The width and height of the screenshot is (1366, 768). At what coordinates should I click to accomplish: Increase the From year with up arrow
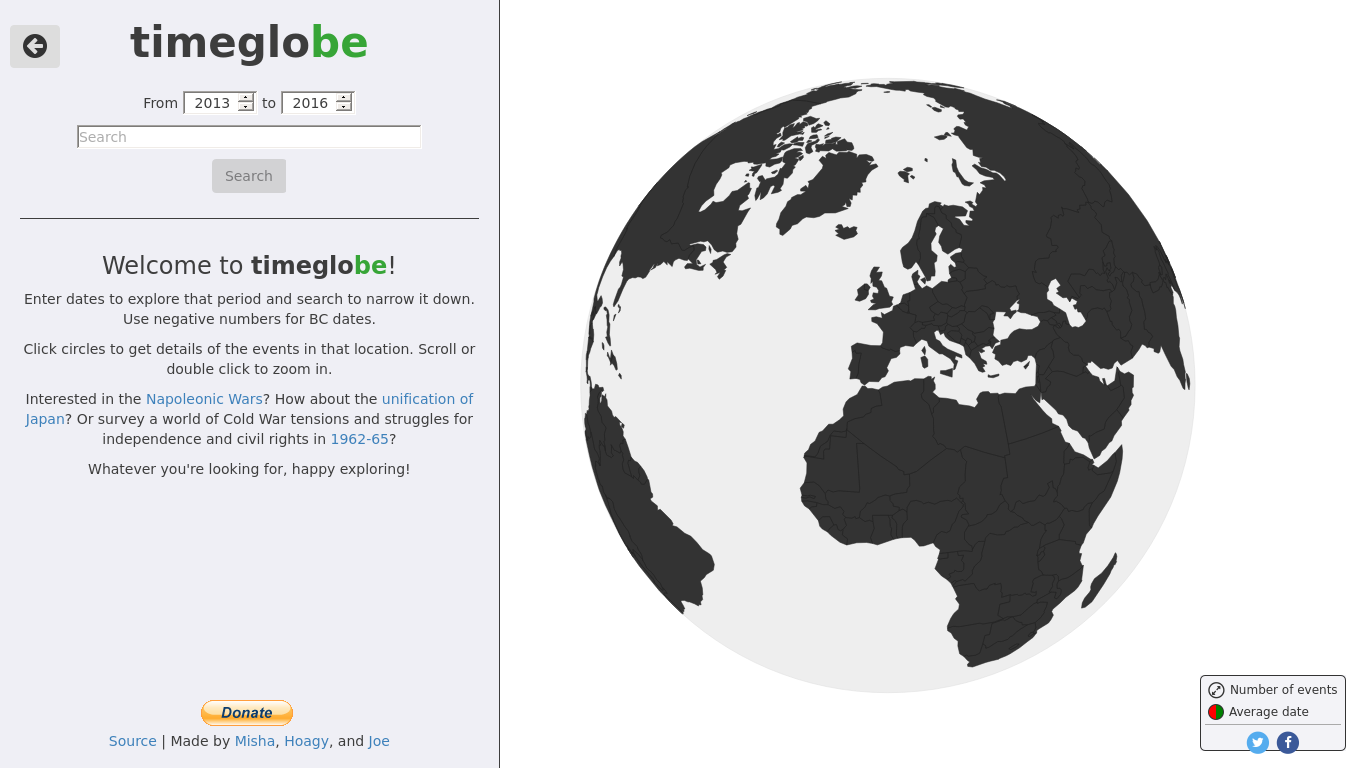246,98
